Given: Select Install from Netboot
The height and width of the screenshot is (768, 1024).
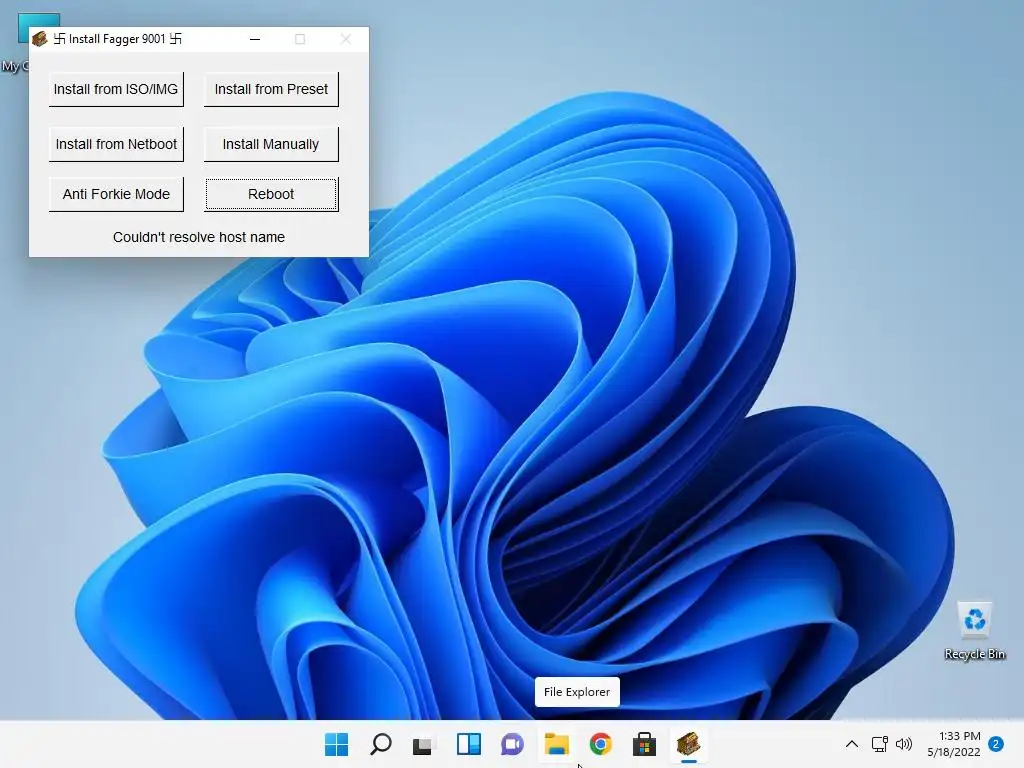Looking at the screenshot, I should point(116,144).
